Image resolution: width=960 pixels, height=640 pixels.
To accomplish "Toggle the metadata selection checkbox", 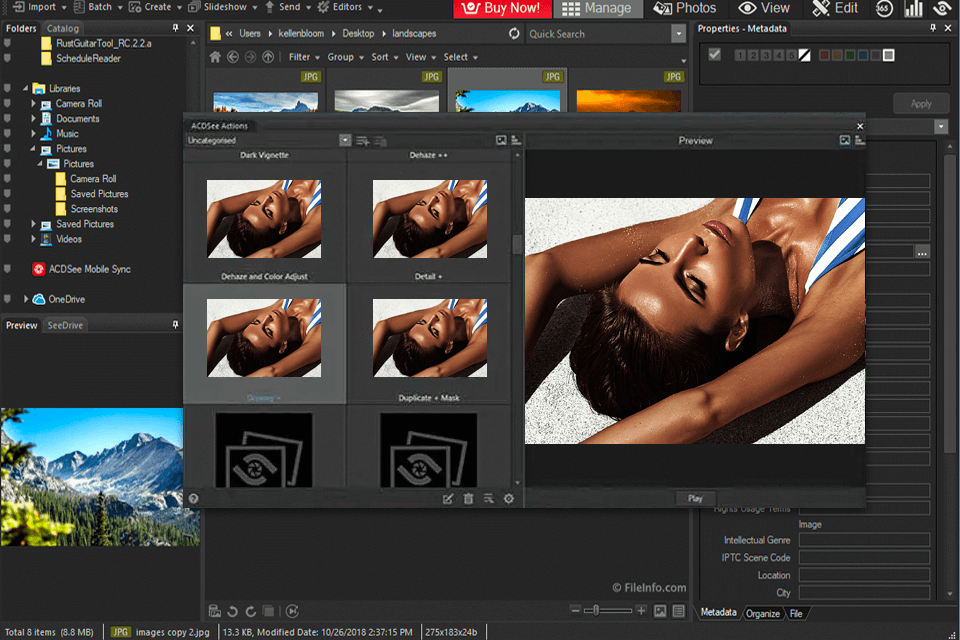I will click(714, 55).
